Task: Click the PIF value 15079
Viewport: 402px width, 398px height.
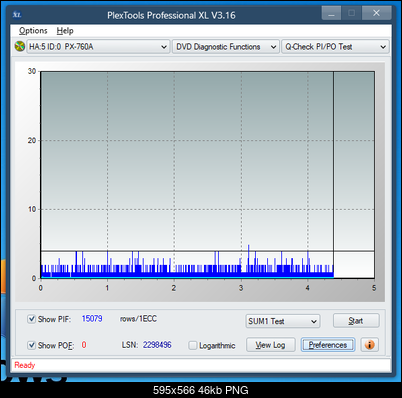Action: 92,319
